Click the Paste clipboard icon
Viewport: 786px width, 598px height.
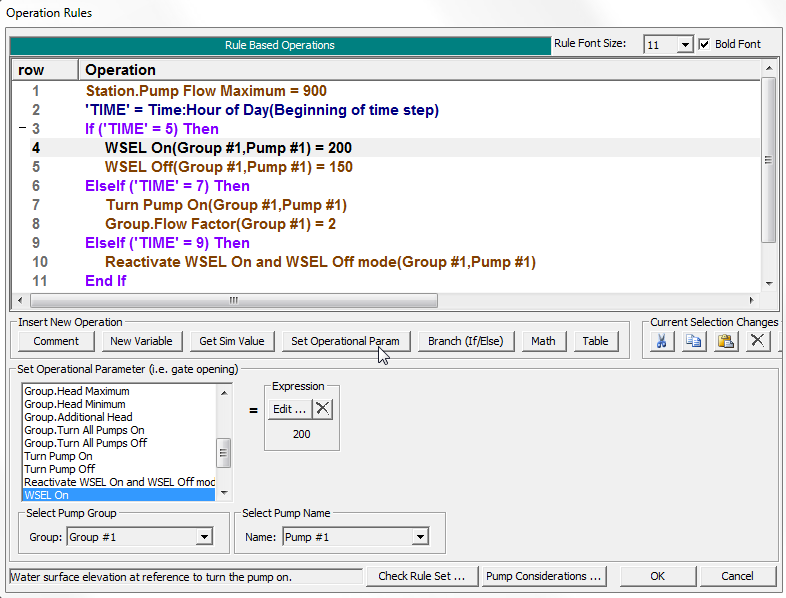tap(726, 341)
